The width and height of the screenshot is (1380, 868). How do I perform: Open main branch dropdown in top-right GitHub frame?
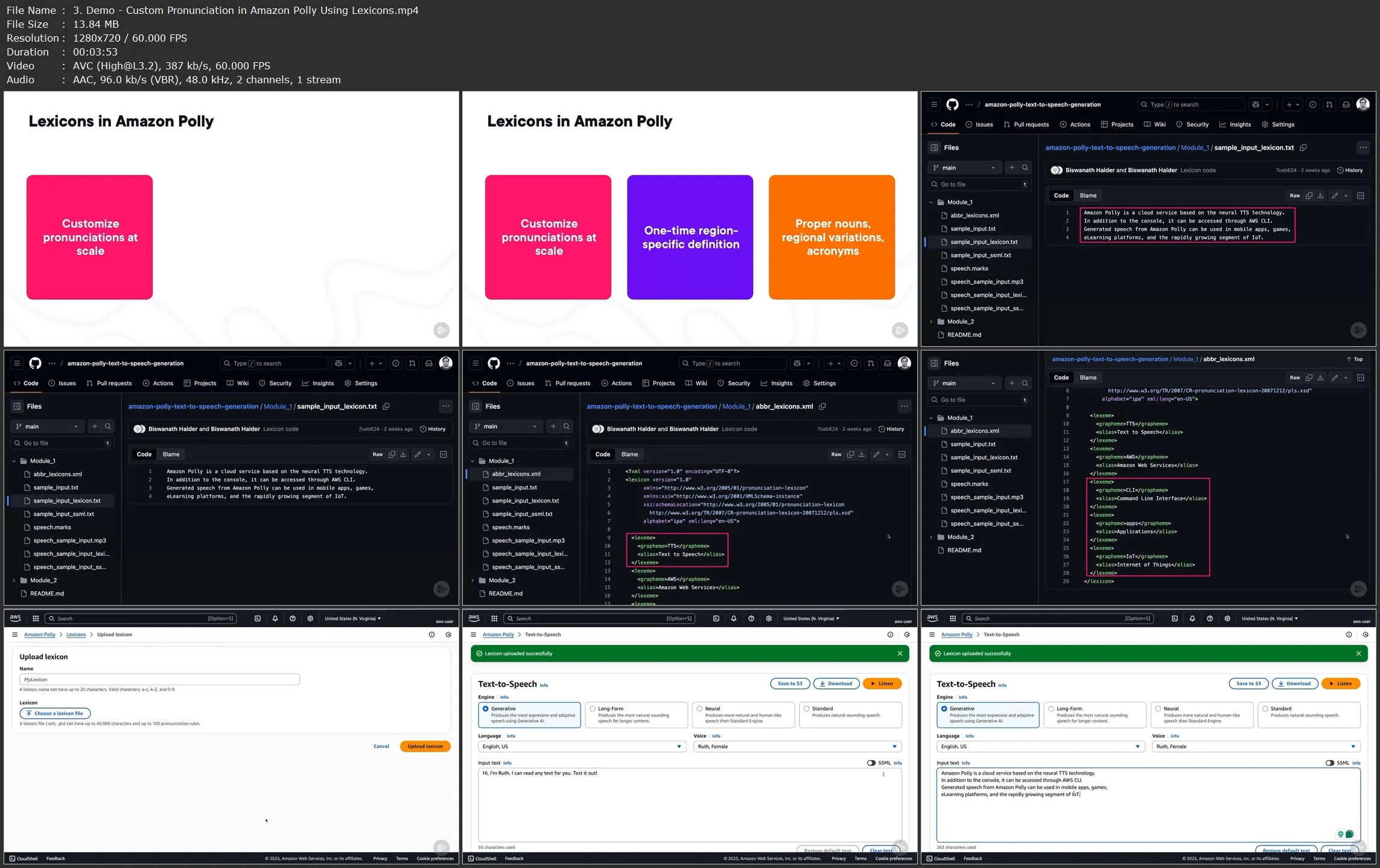pyautogui.click(x=964, y=168)
